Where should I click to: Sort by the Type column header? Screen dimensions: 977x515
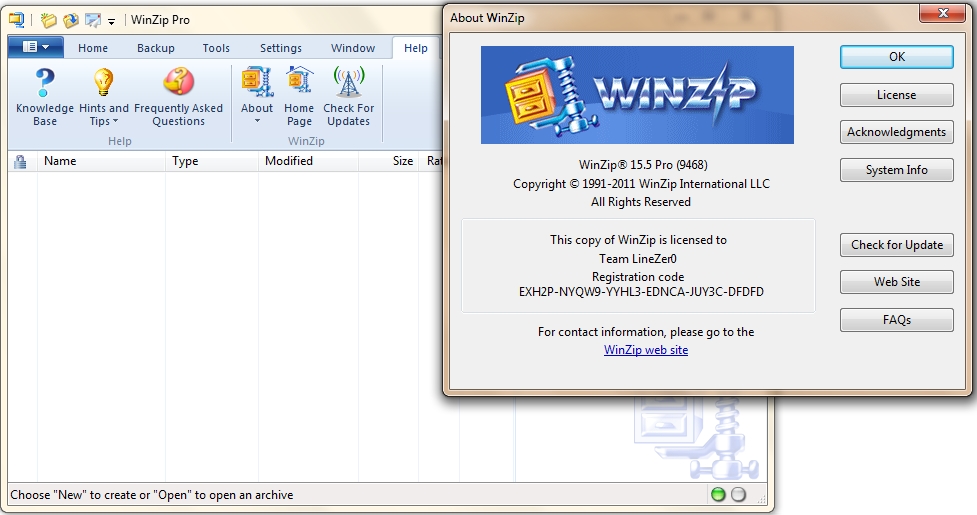pyautogui.click(x=212, y=161)
